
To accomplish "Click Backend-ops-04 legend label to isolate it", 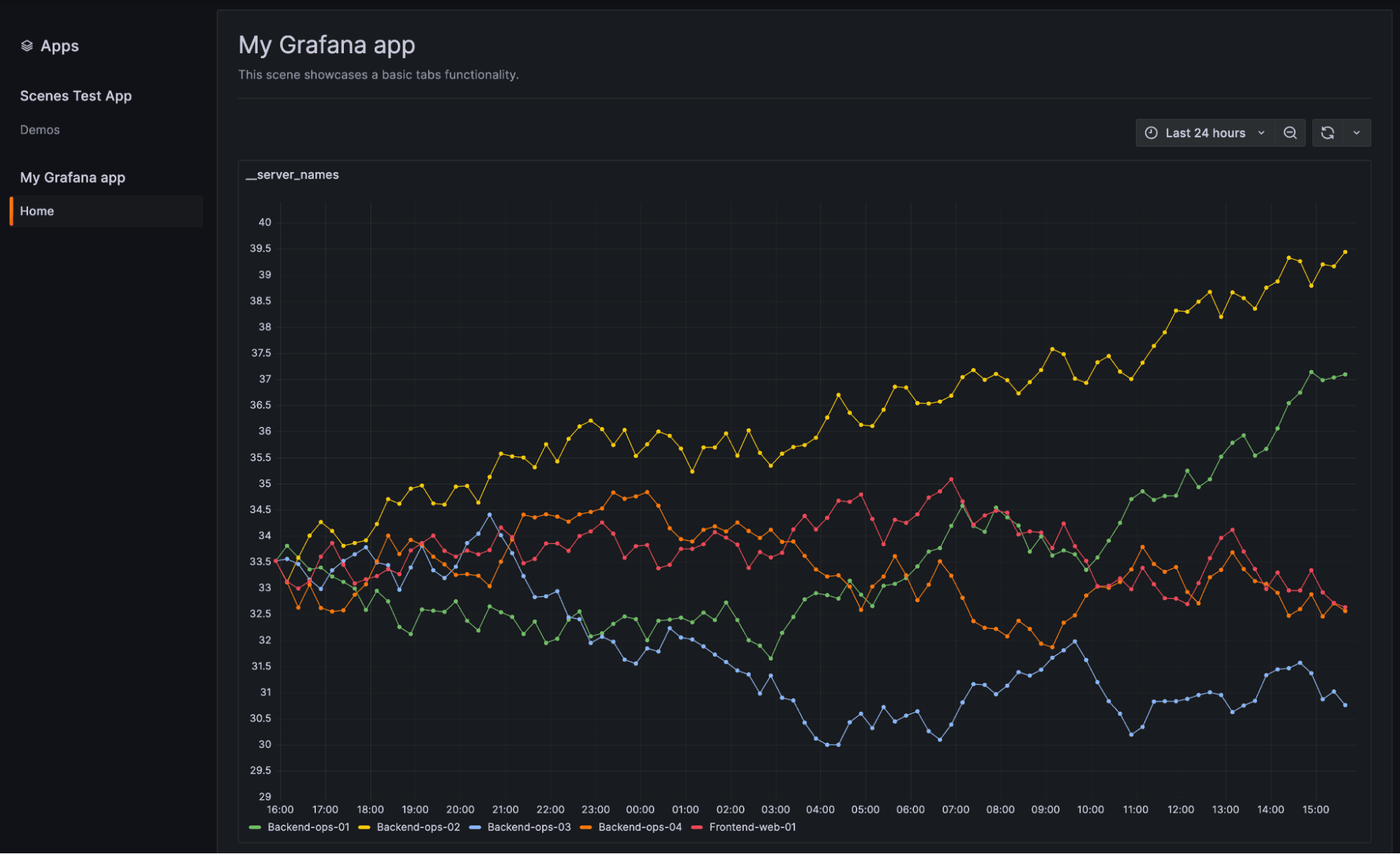I will (x=639, y=827).
